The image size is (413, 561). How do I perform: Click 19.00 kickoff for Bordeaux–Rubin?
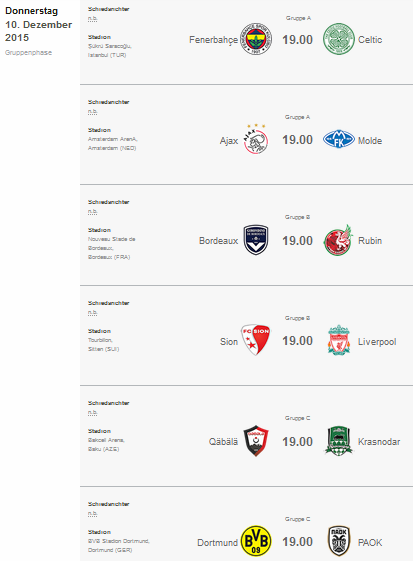pyautogui.click(x=297, y=241)
